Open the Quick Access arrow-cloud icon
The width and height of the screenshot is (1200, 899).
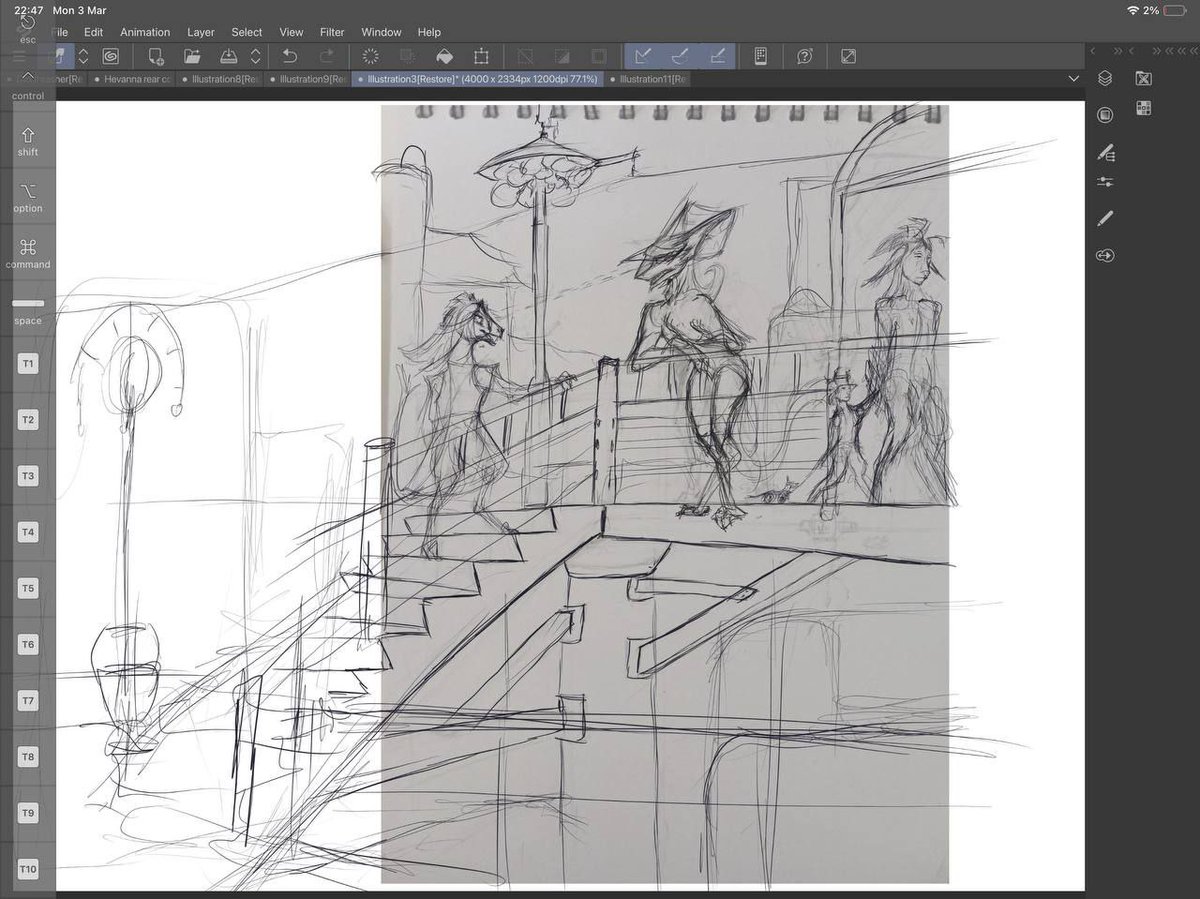pyautogui.click(x=1105, y=256)
